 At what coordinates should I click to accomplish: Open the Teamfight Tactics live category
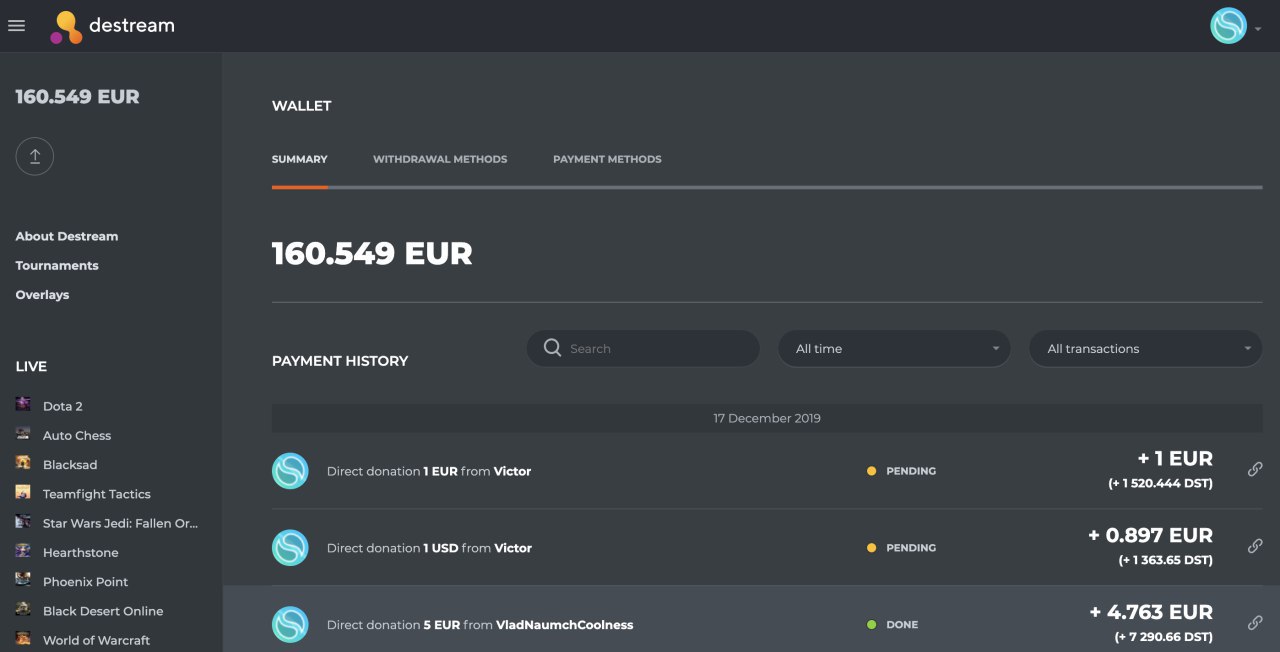pyautogui.click(x=97, y=494)
